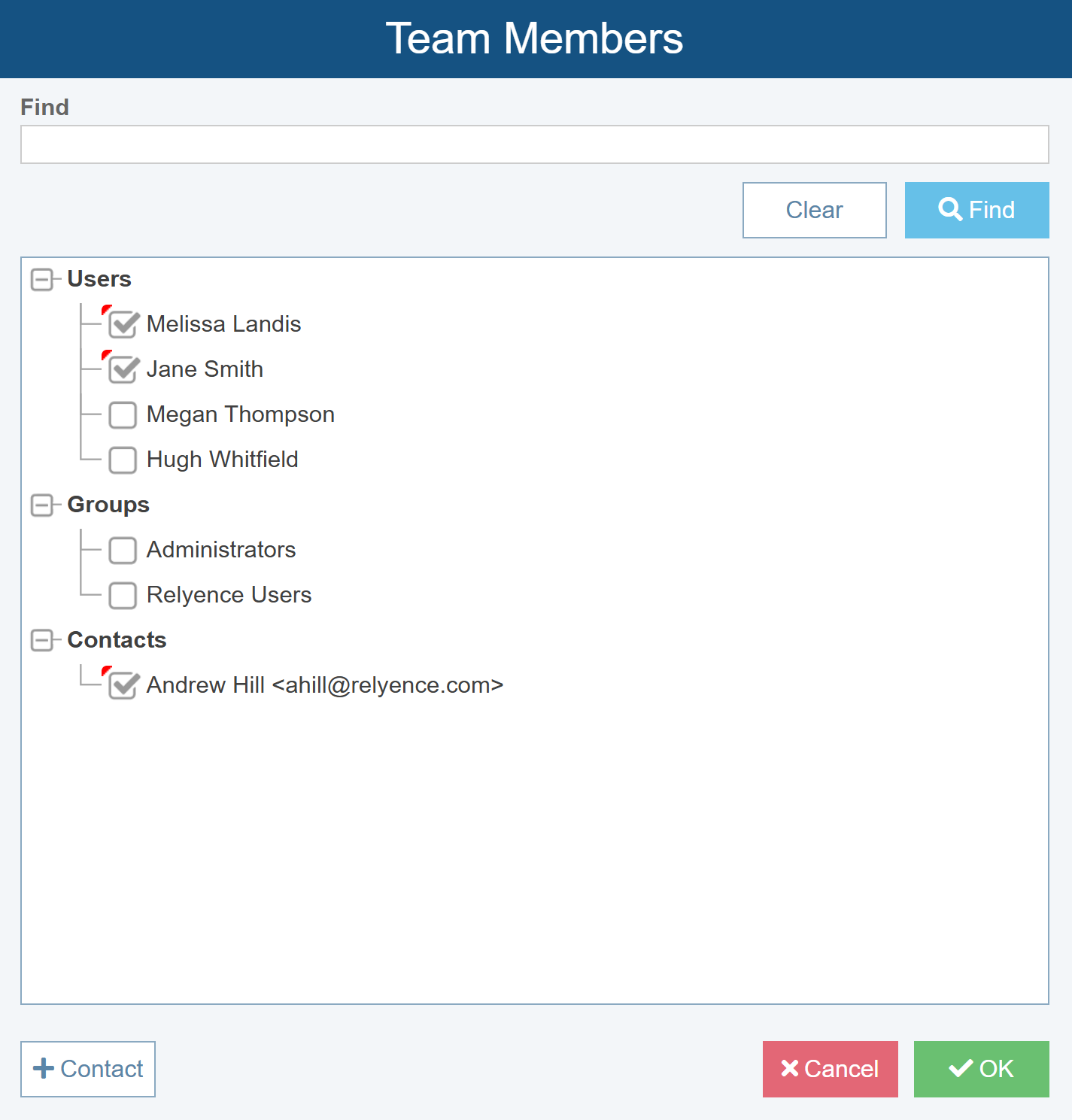This screenshot has width=1072, height=1120.
Task: Deselect the Andrew Hill contact checkbox
Action: (123, 686)
